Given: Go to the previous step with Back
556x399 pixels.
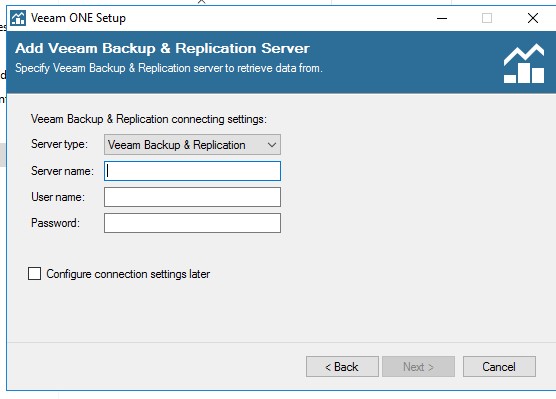Looking at the screenshot, I should (342, 367).
